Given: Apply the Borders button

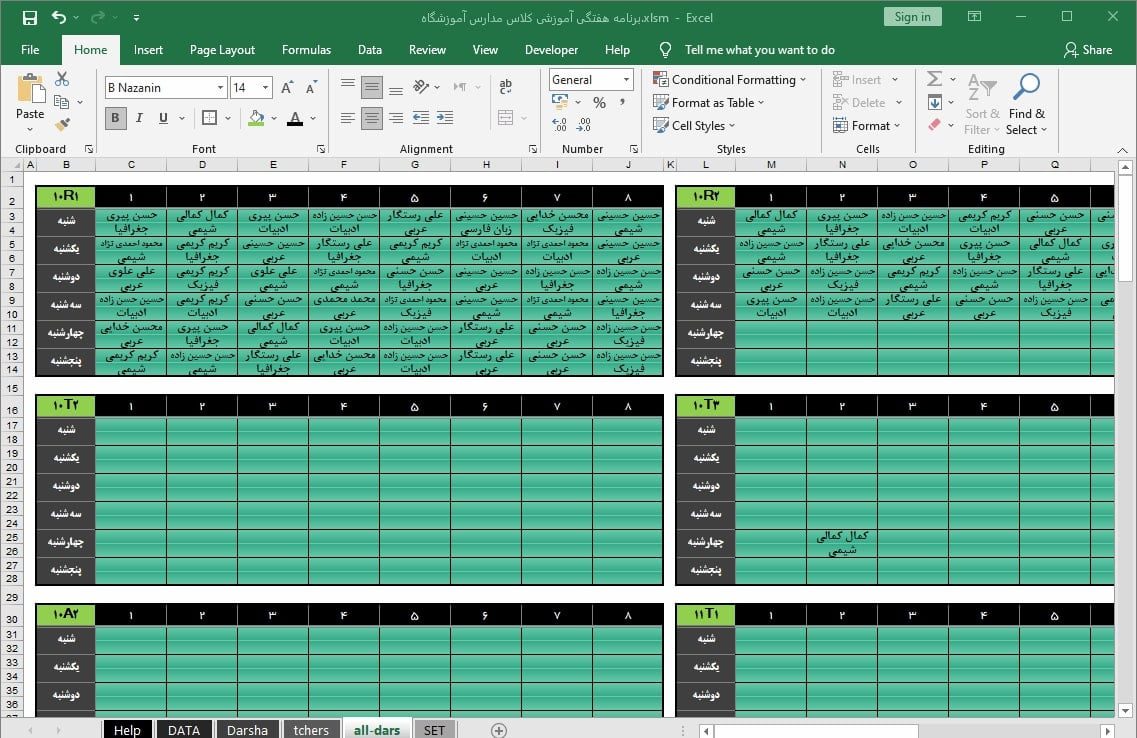Looking at the screenshot, I should [210, 117].
